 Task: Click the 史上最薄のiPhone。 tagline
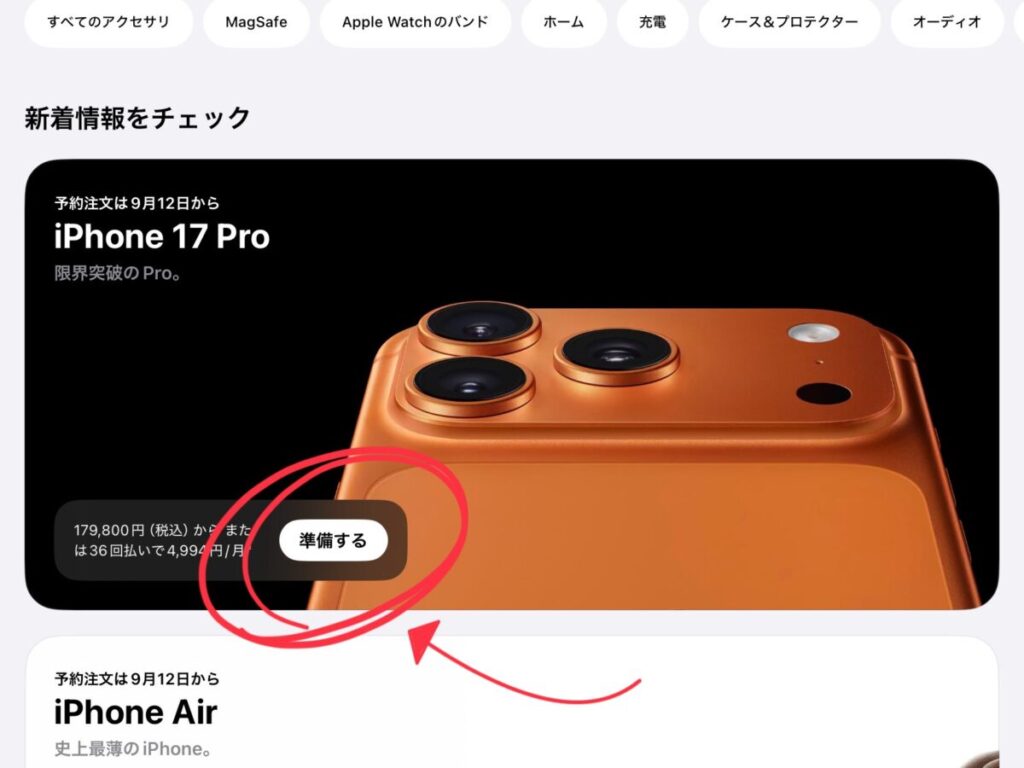click(133, 748)
